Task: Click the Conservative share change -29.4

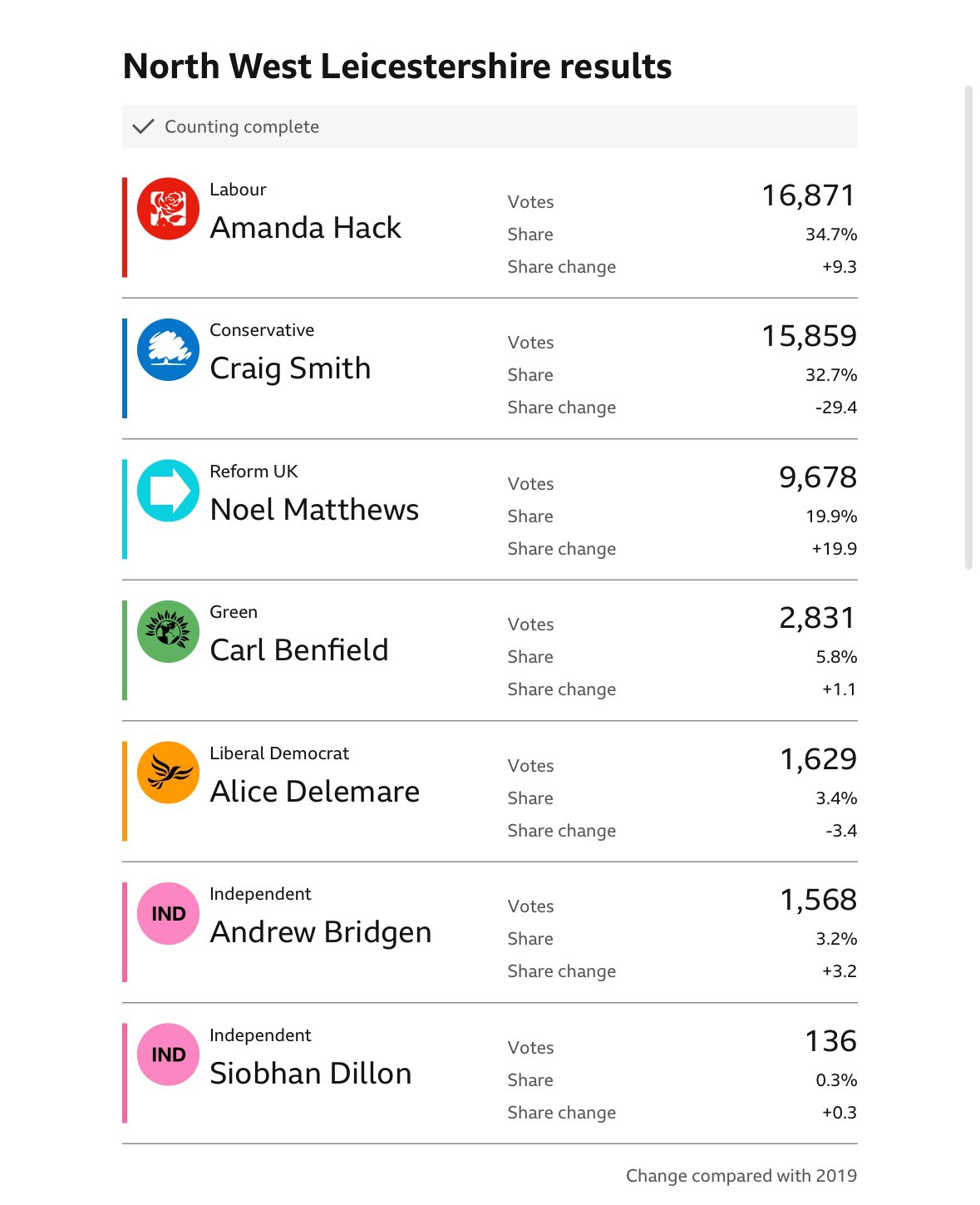Action: [836, 407]
